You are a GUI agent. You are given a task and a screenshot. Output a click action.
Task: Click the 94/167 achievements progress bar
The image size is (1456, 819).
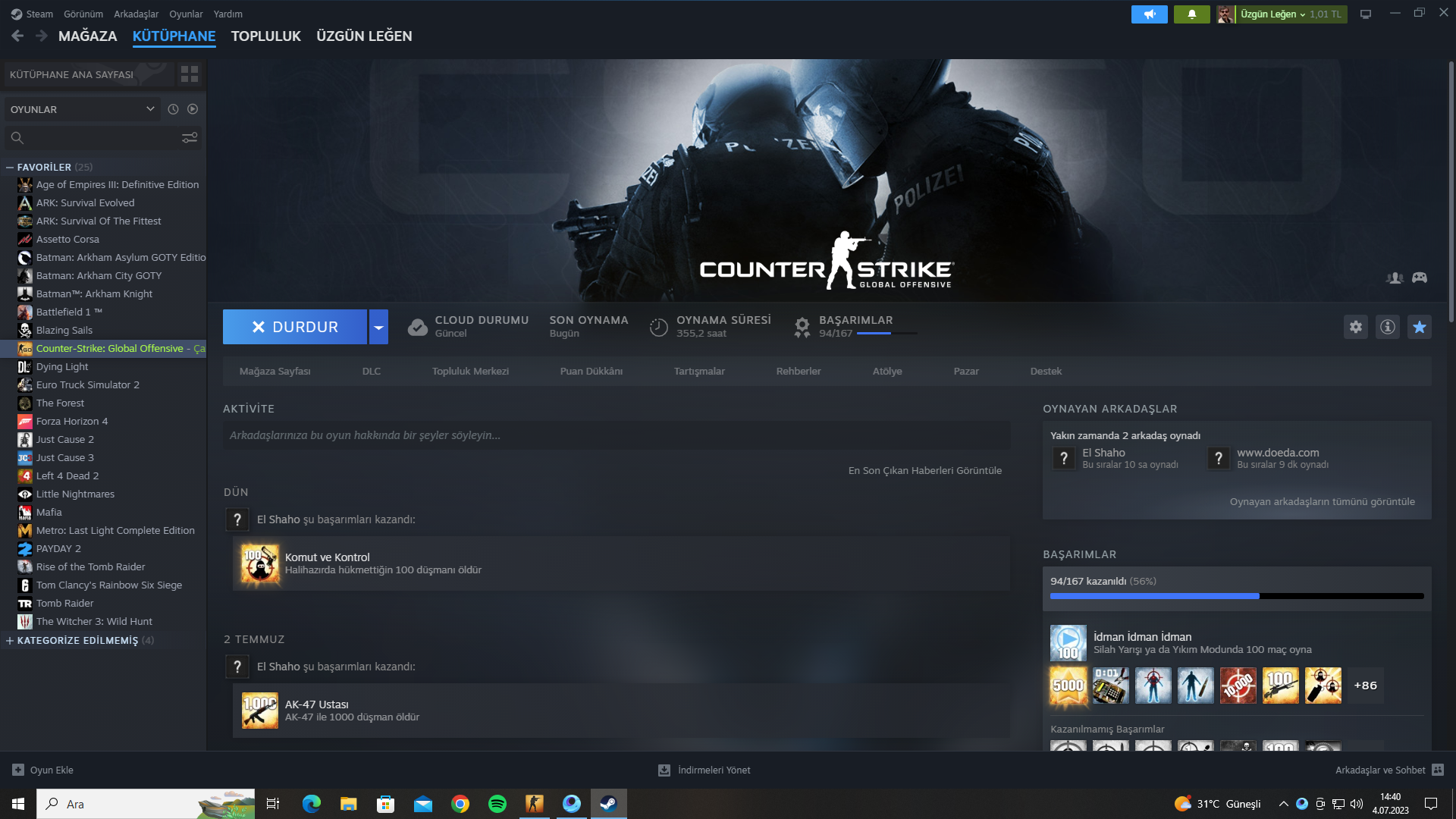pos(1237,596)
